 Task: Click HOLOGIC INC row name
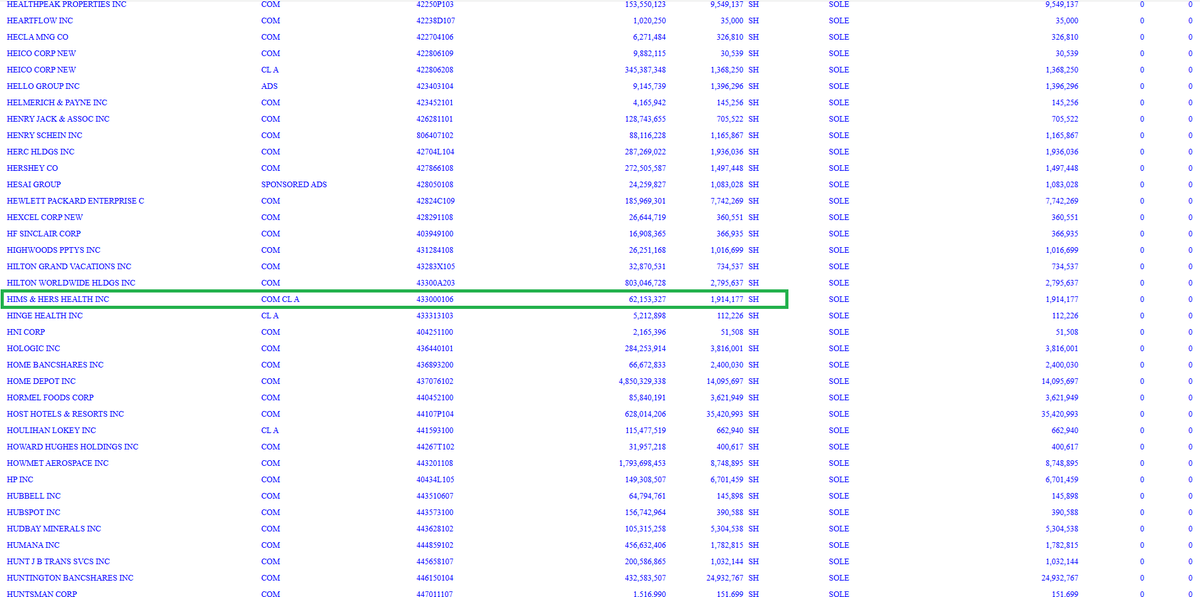coord(35,348)
